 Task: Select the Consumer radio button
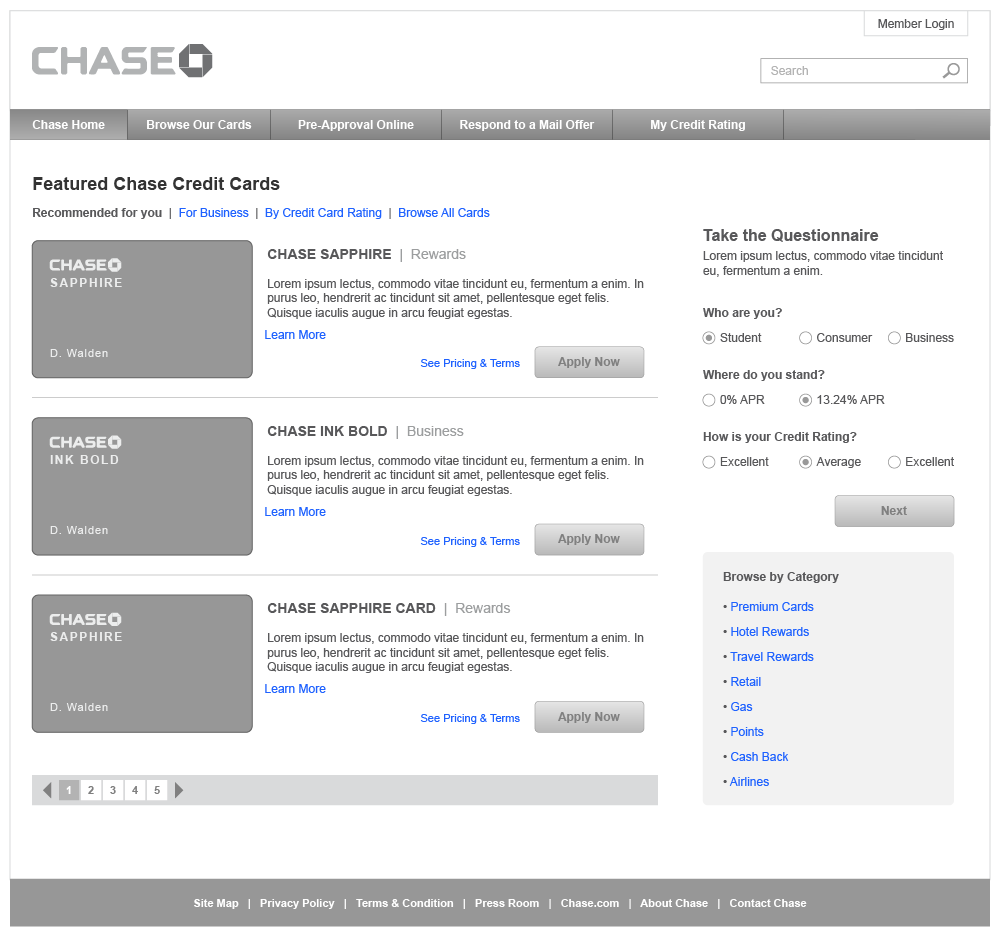coord(805,338)
